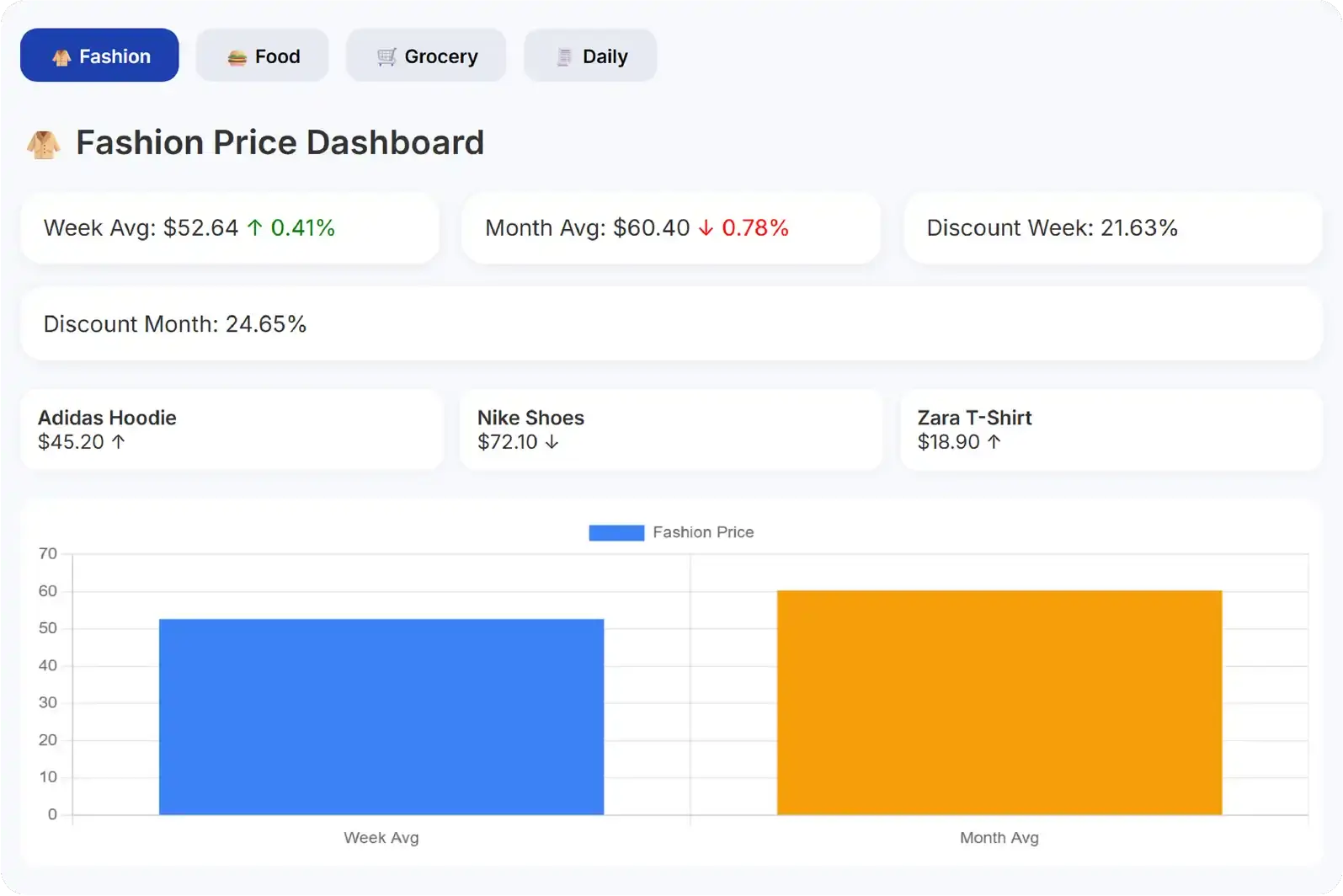Open the Nike Shoes product card
Viewport: 1343px width, 896px height.
click(x=671, y=429)
